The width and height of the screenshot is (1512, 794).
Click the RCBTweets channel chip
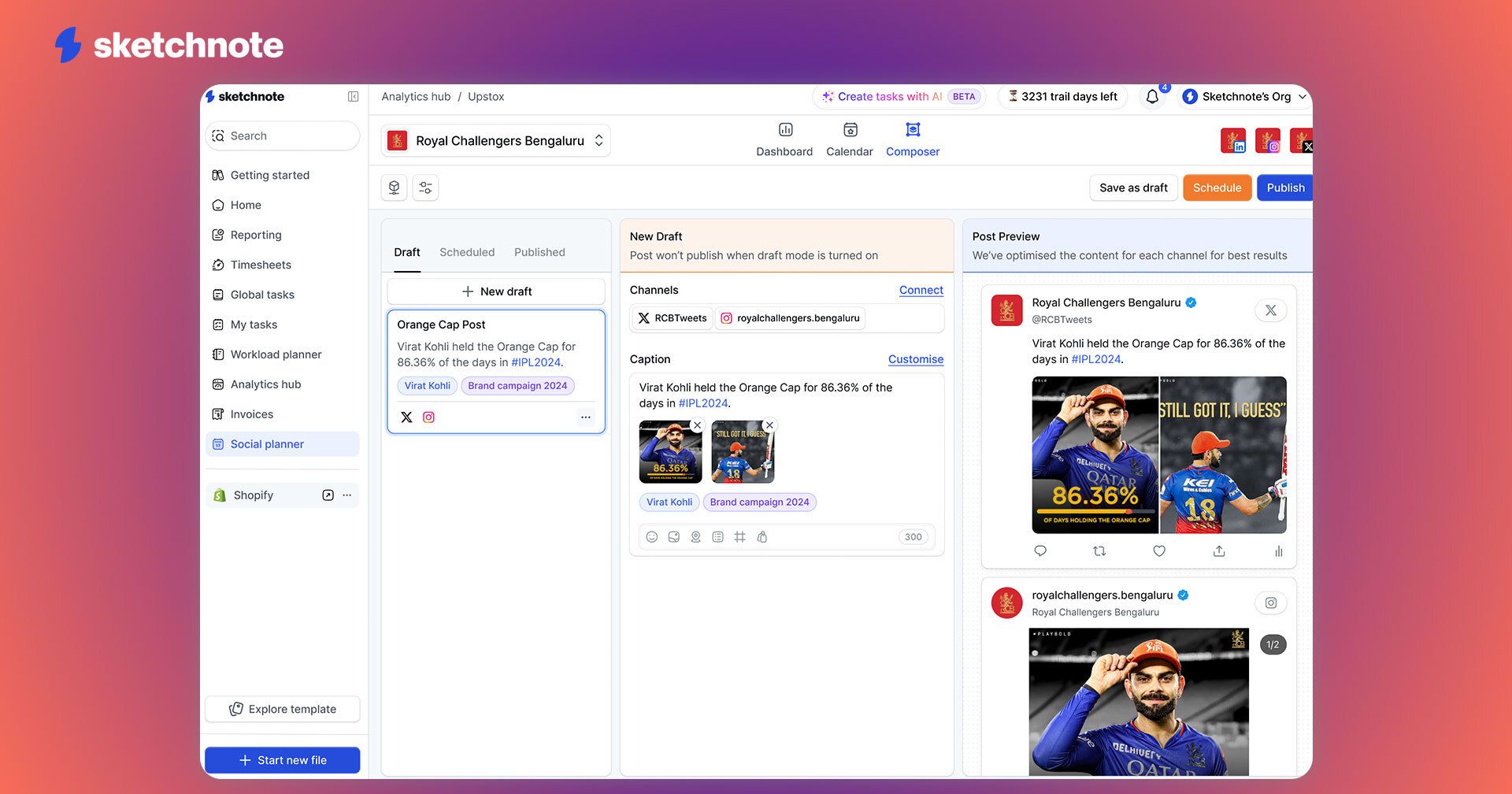(x=673, y=318)
